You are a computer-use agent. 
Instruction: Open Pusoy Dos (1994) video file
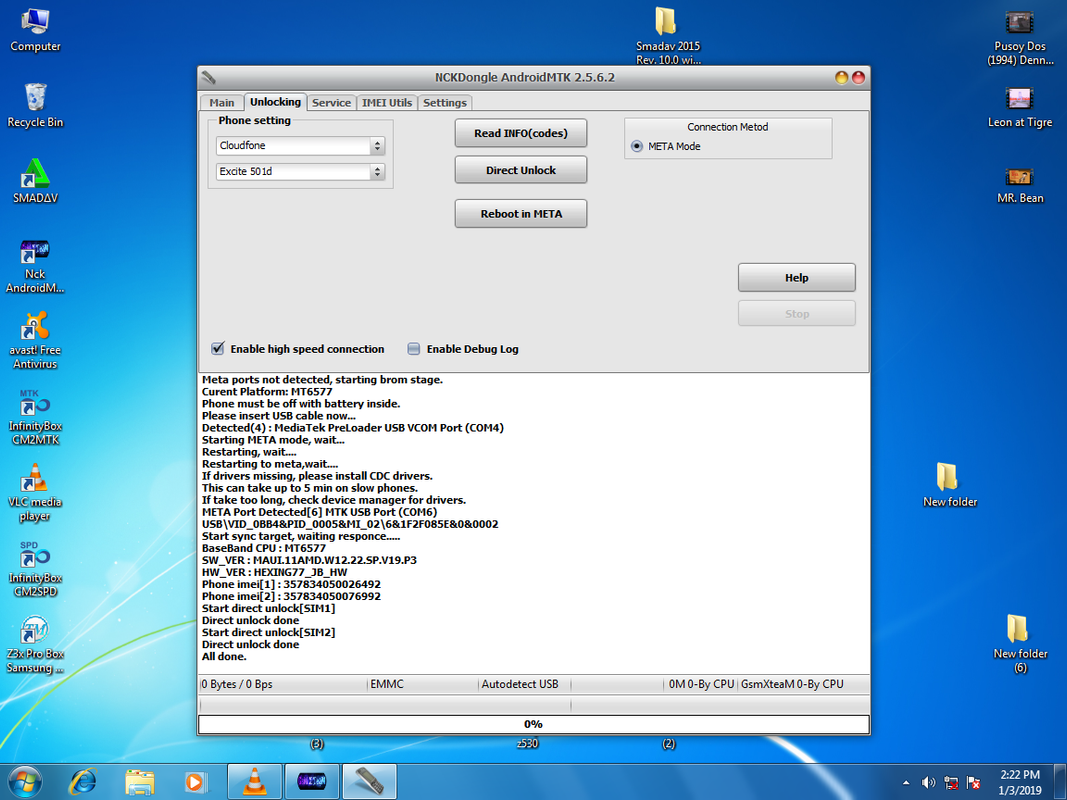[x=1020, y=37]
